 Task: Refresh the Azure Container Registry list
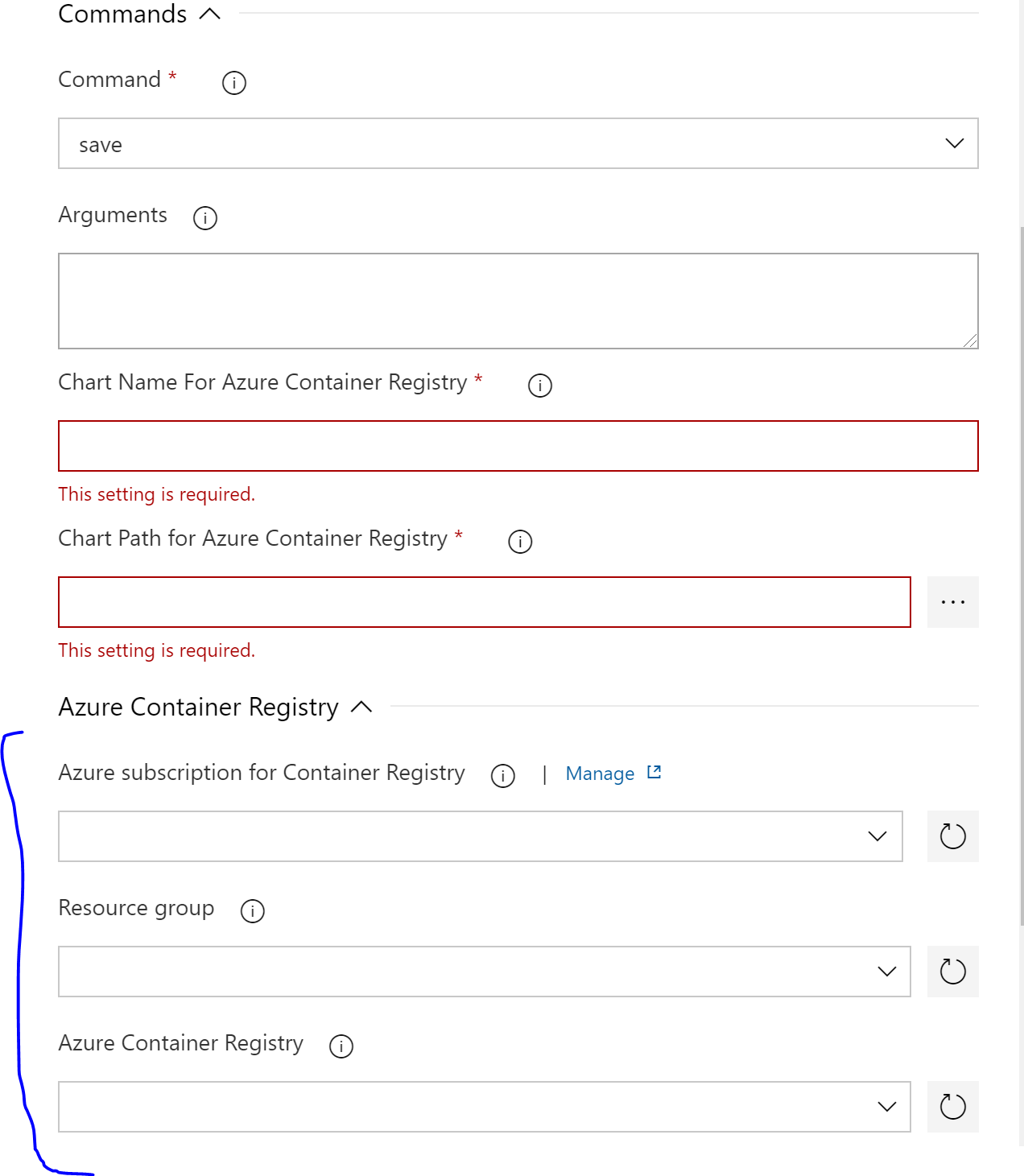click(953, 1107)
